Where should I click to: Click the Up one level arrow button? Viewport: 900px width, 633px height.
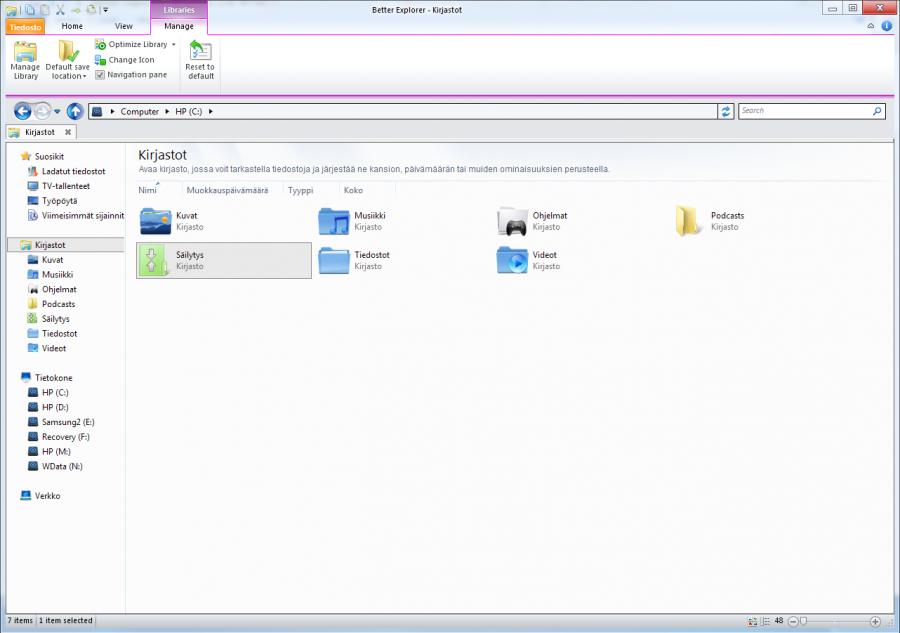point(75,111)
